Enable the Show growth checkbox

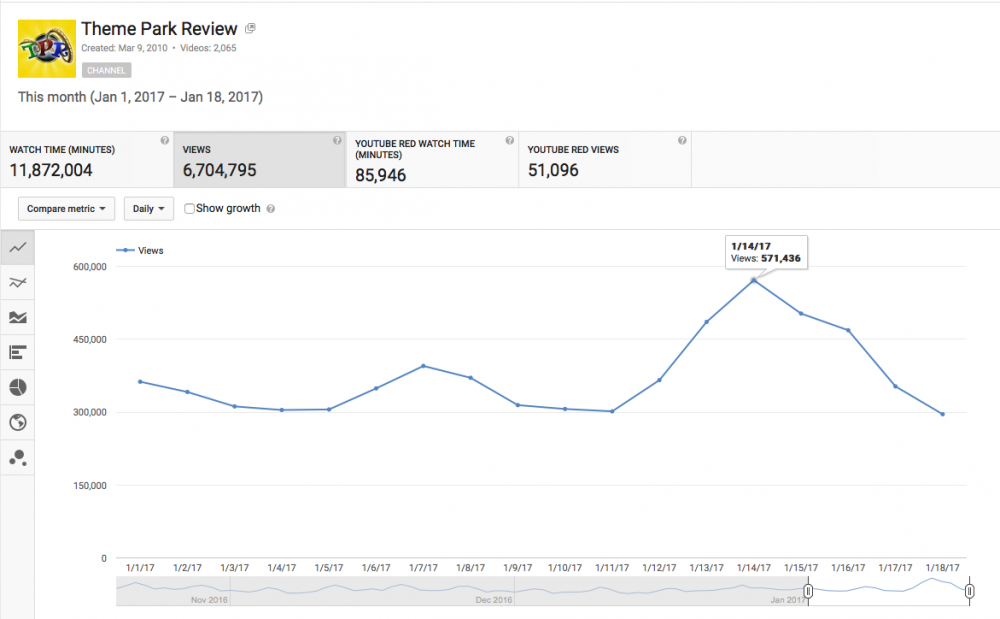[x=190, y=209]
